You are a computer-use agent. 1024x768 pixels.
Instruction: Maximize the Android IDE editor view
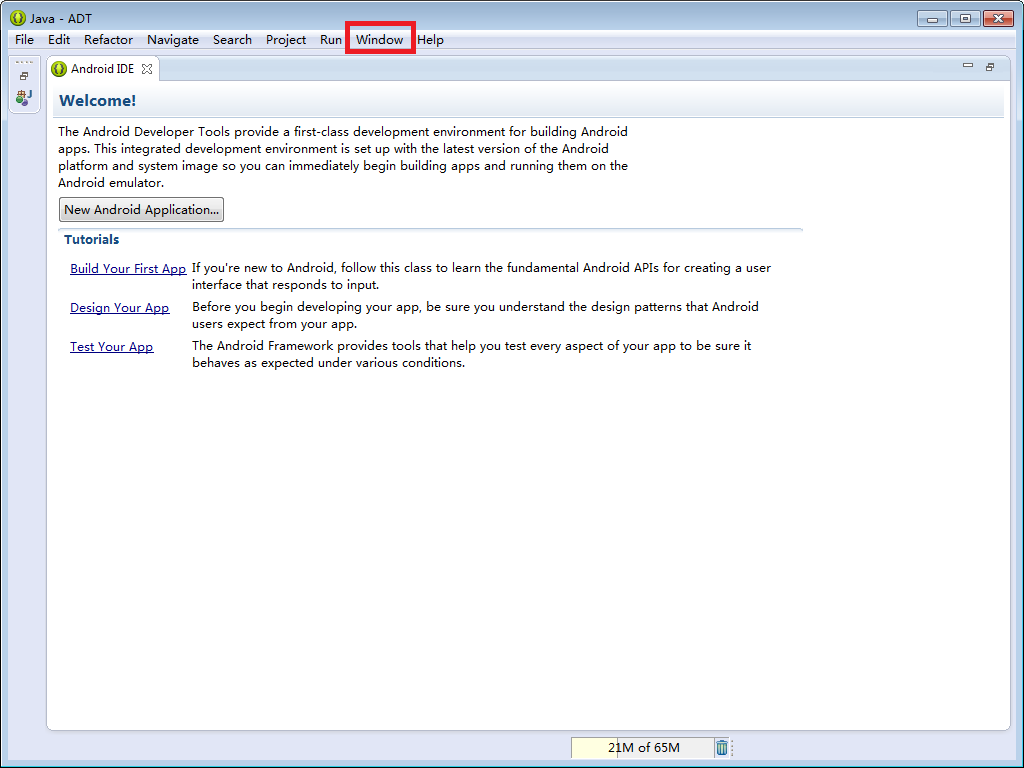pyautogui.click(x=990, y=67)
